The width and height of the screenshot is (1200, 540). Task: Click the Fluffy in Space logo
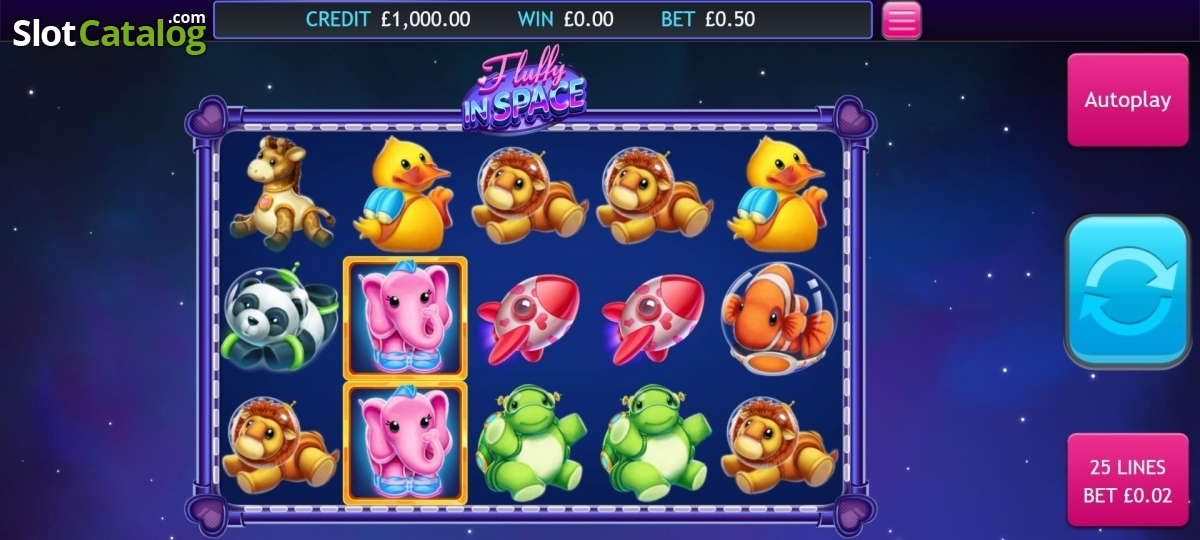524,92
